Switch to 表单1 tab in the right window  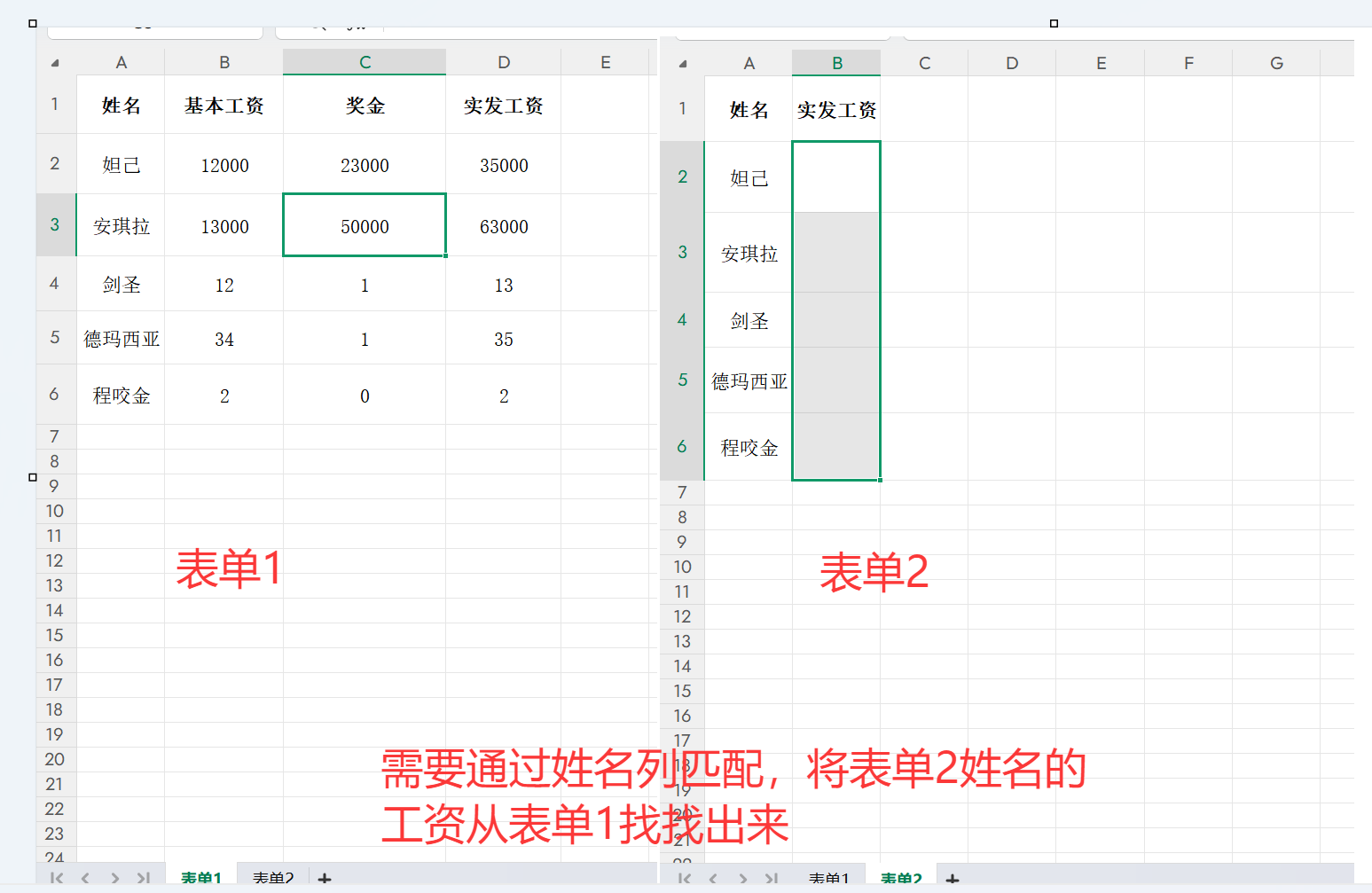(829, 878)
